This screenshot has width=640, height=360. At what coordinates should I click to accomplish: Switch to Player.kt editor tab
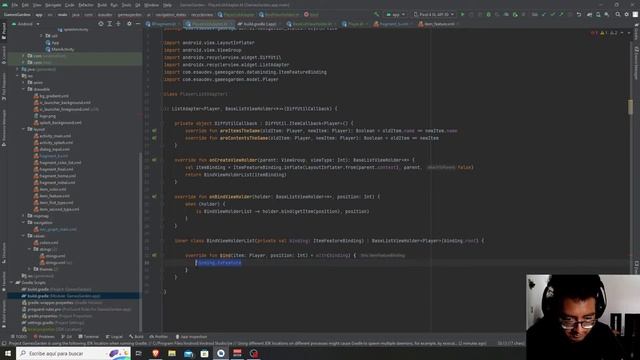tap(354, 24)
